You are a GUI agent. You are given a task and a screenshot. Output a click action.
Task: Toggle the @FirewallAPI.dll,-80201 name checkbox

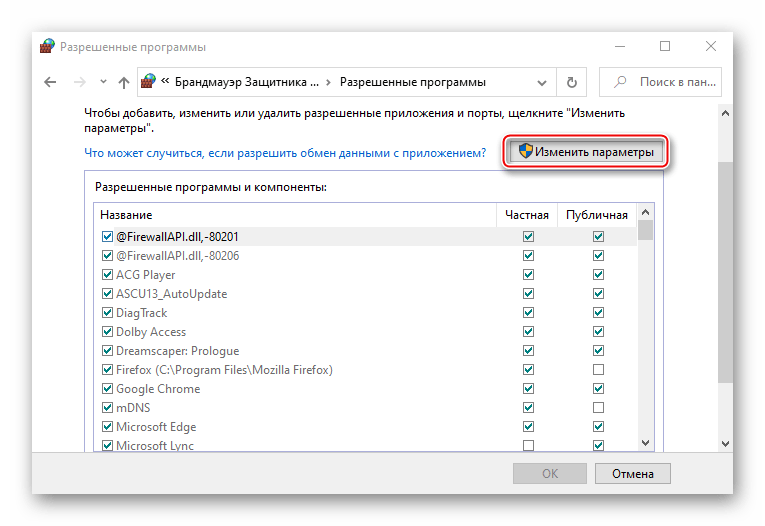(107, 237)
